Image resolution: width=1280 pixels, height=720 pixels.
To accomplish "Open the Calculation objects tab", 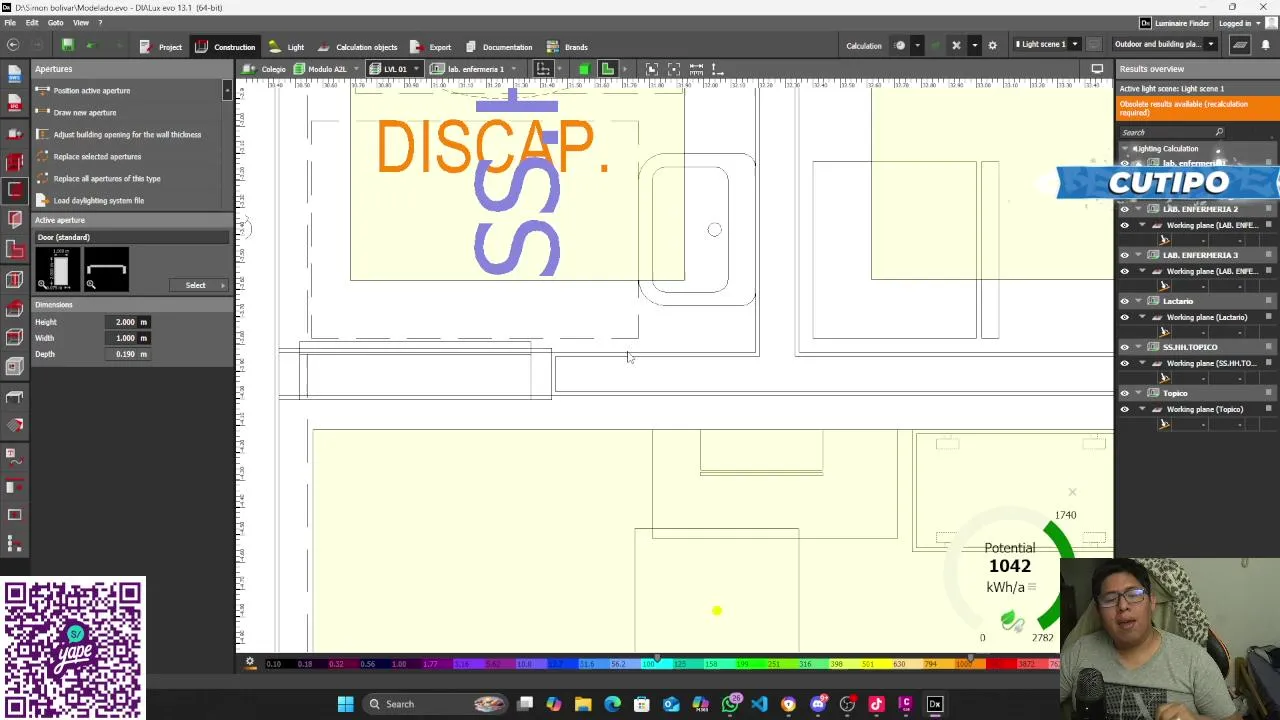I will [x=357, y=47].
